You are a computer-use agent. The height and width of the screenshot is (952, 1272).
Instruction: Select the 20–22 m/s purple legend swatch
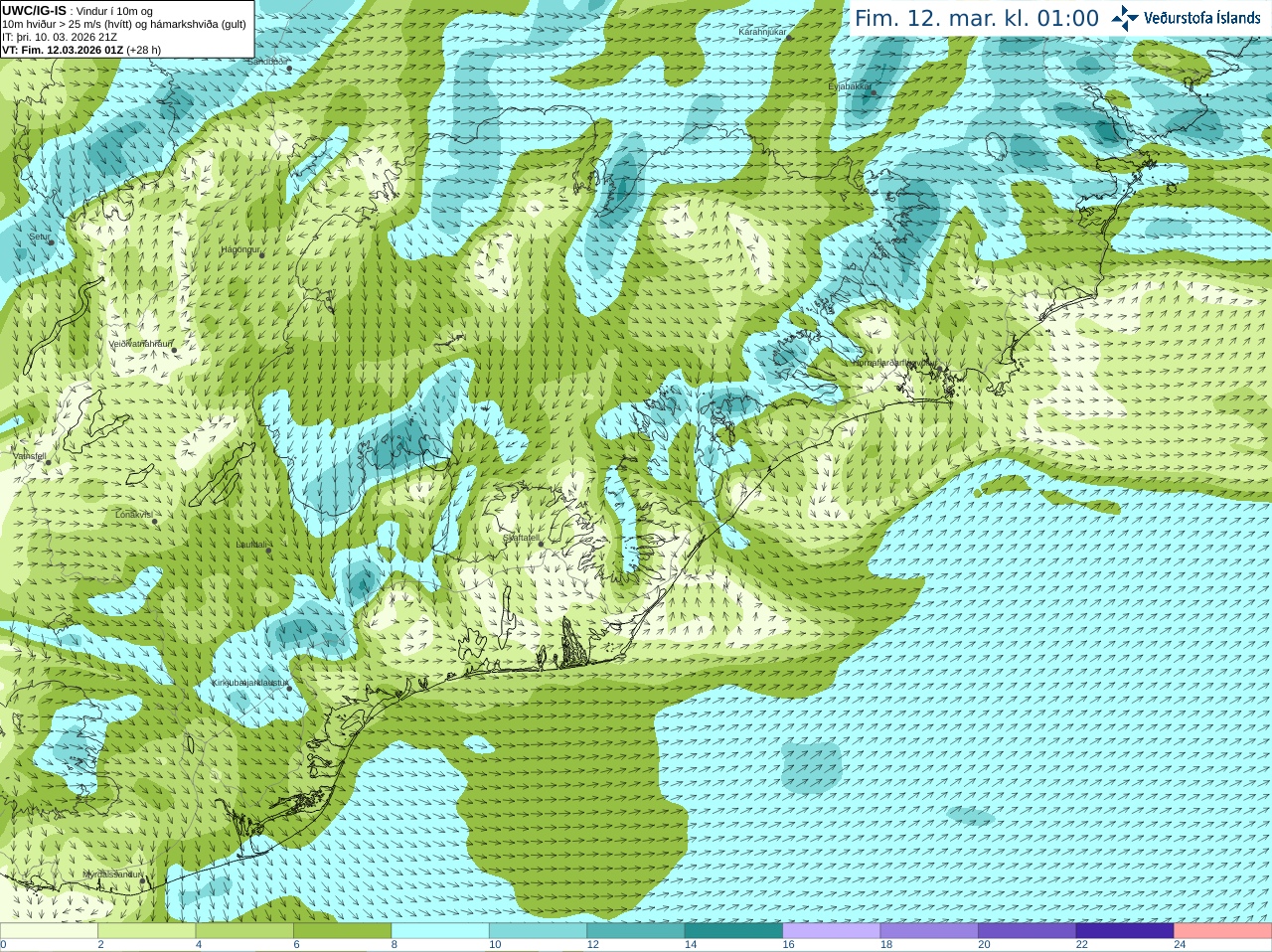pyautogui.click(x=1028, y=931)
